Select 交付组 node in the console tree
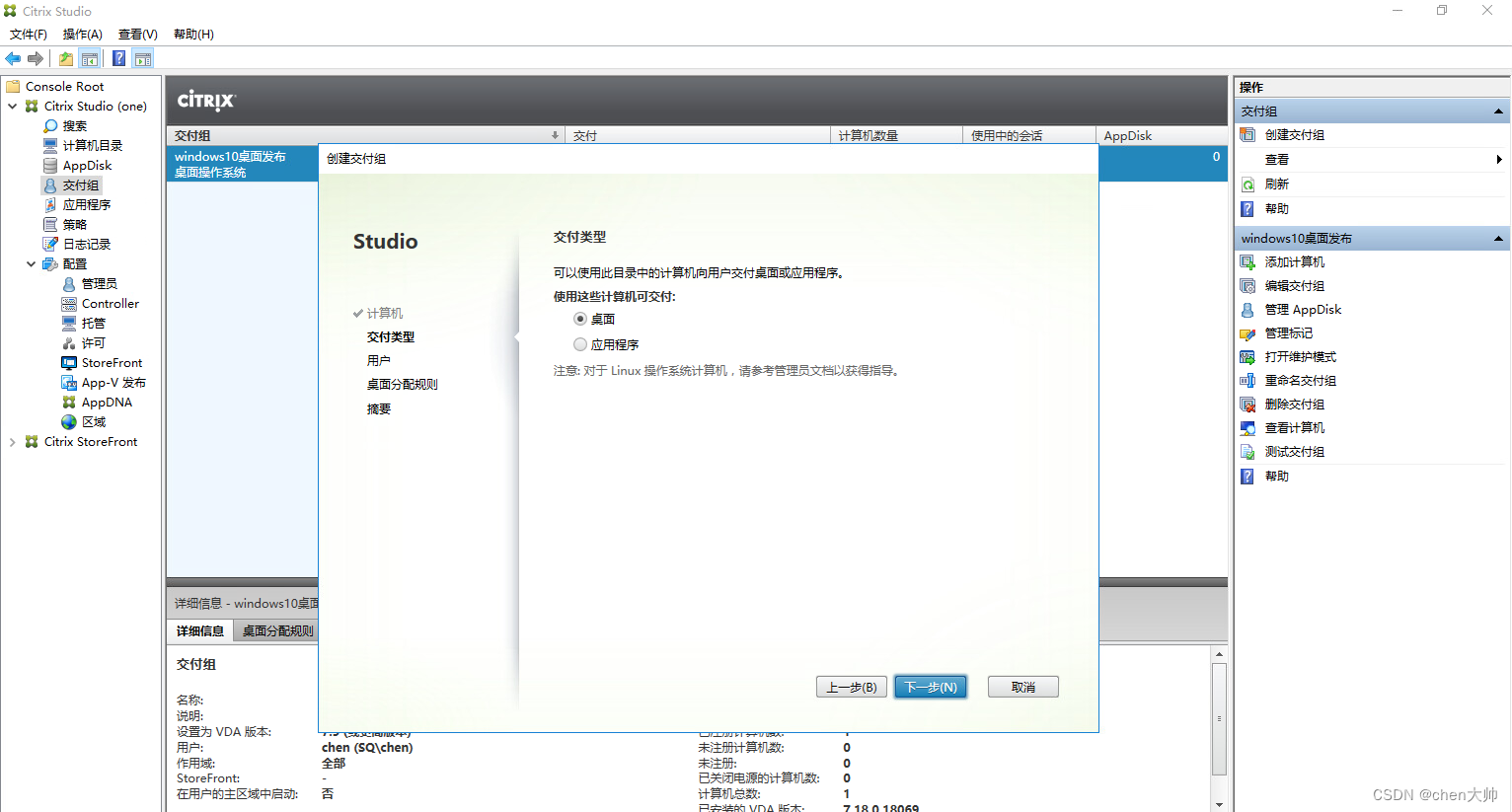 [x=81, y=185]
